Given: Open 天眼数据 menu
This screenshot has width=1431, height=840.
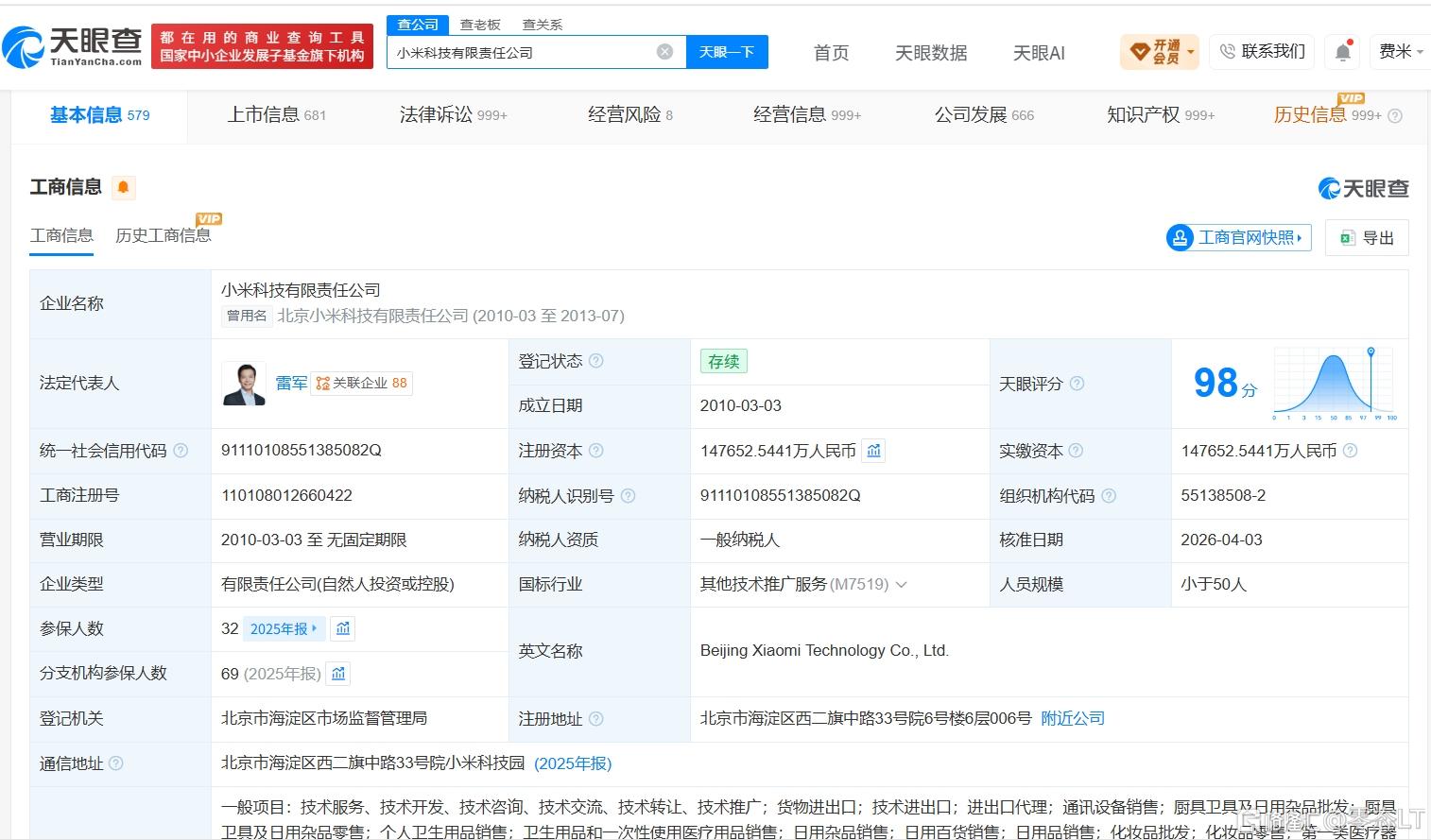Looking at the screenshot, I should [931, 53].
